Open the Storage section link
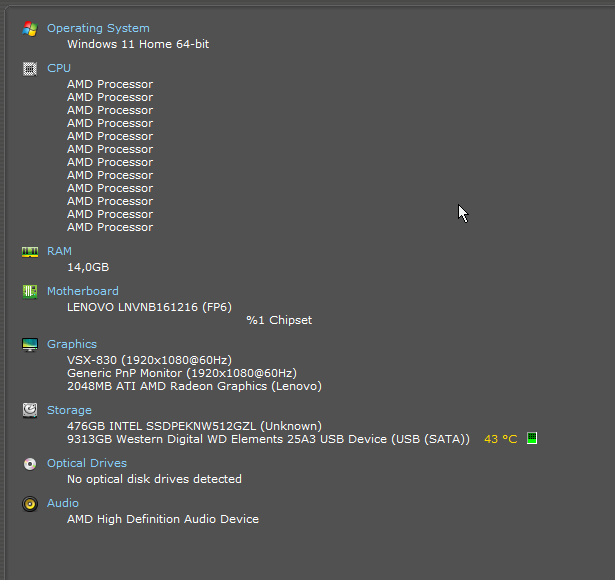This screenshot has width=615, height=580. 69,410
